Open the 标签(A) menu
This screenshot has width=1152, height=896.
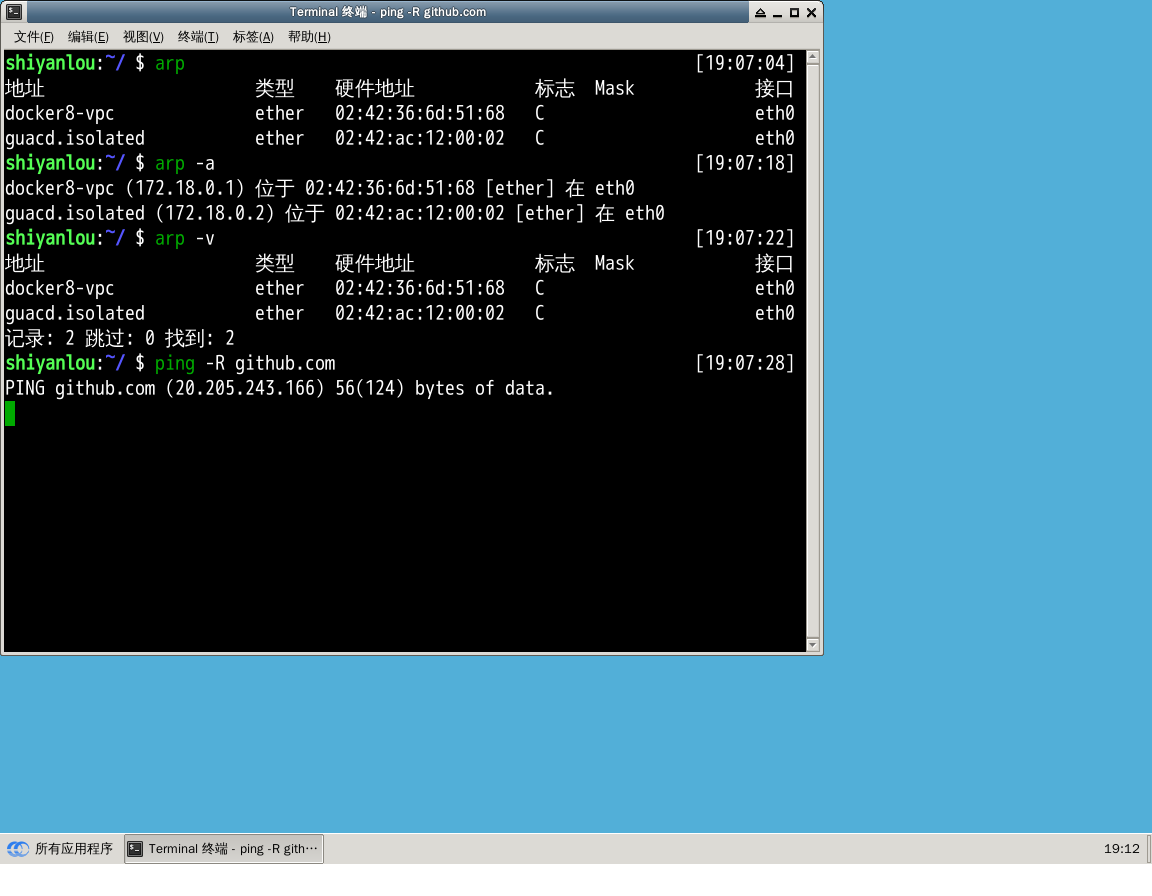tap(253, 37)
